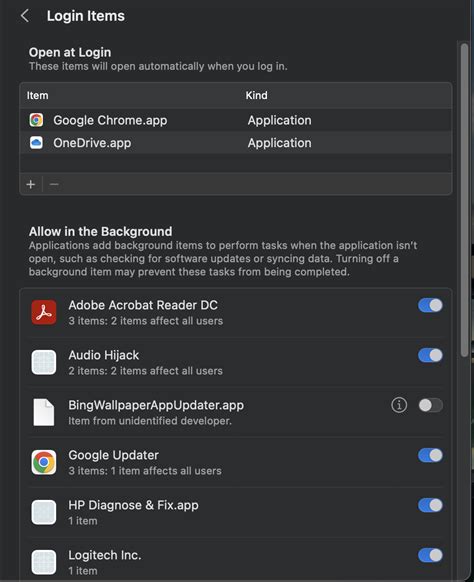
Task: Click the Google Chrome.app icon in login list
Action: tap(36, 120)
